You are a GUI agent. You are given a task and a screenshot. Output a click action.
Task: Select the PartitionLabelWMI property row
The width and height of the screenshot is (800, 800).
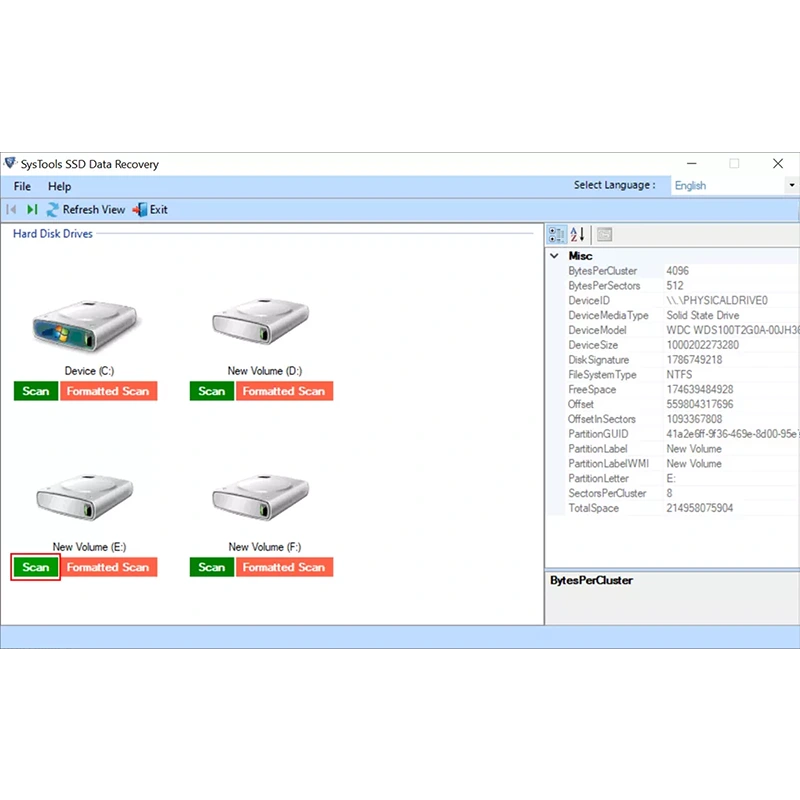point(683,463)
